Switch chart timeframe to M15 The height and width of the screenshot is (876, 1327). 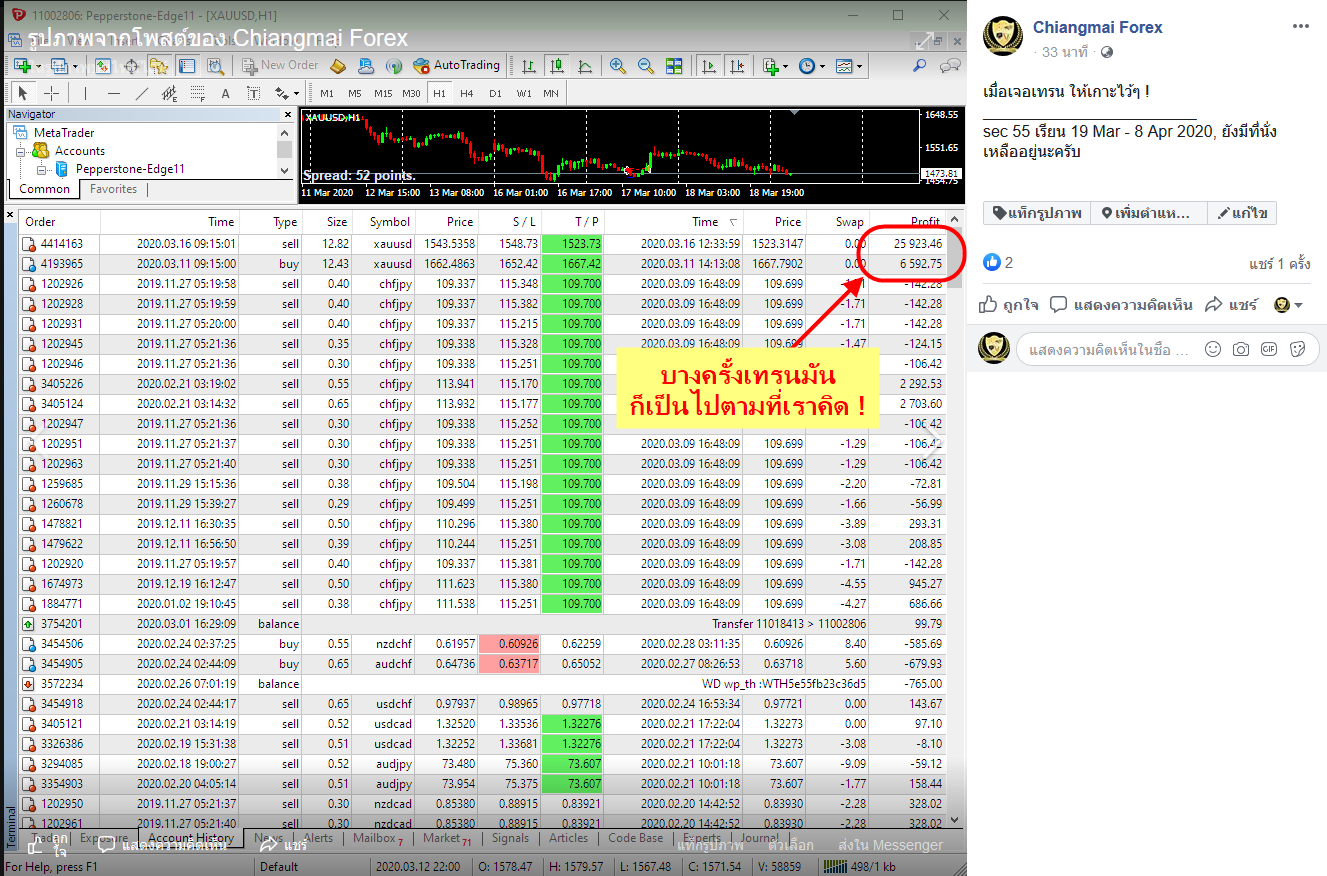point(383,94)
